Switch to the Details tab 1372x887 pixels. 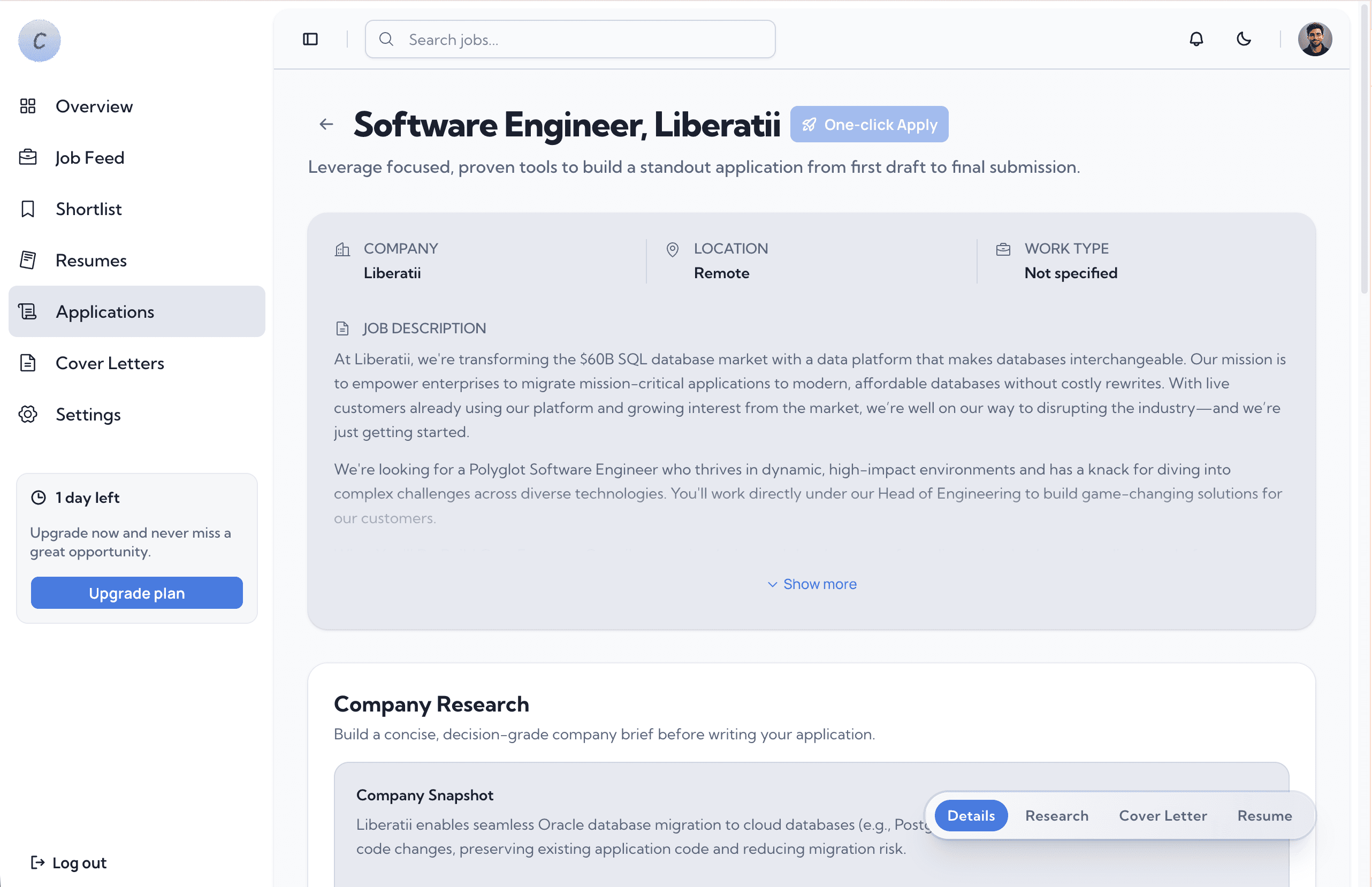click(x=971, y=815)
